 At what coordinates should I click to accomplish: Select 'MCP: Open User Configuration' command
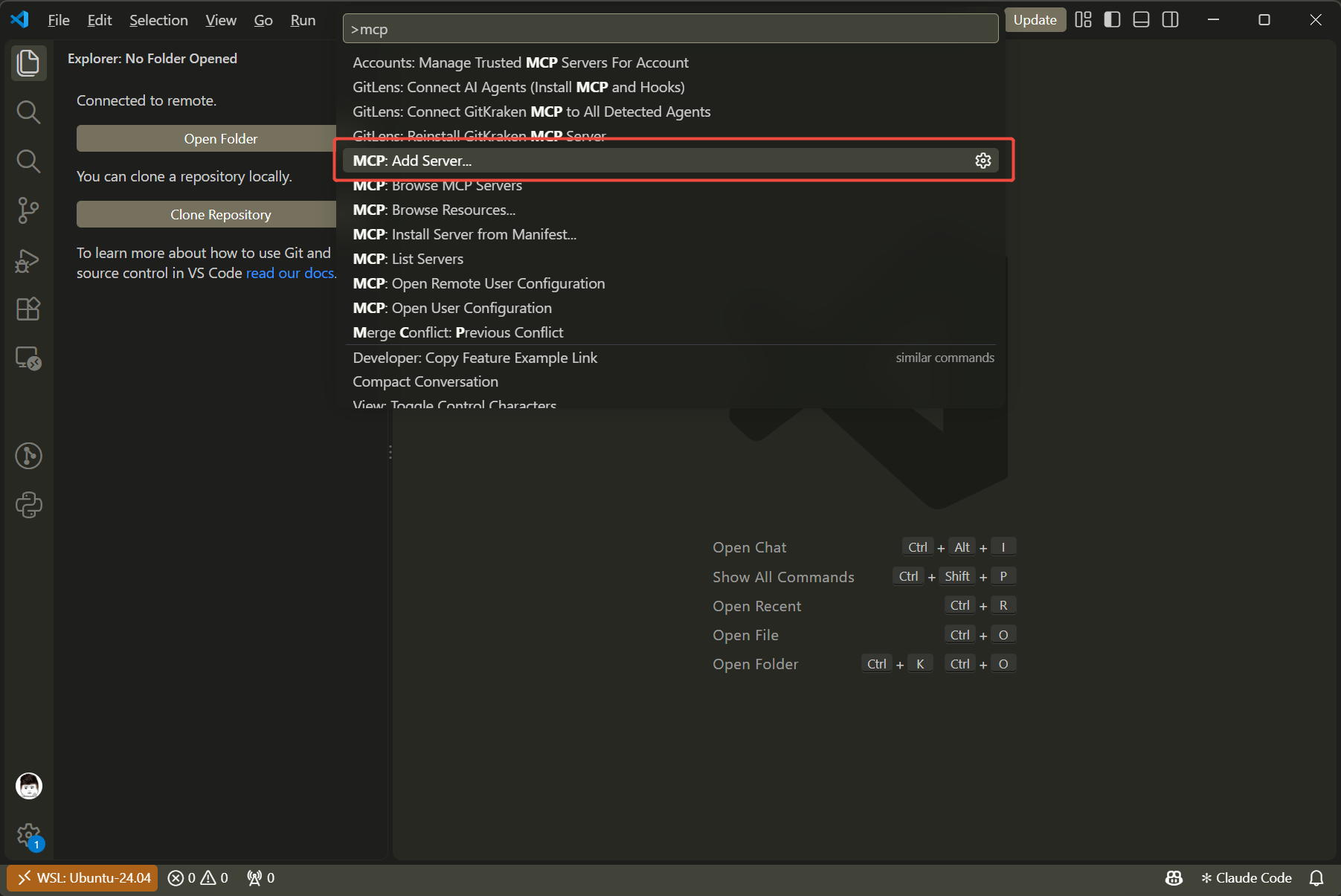[670, 308]
